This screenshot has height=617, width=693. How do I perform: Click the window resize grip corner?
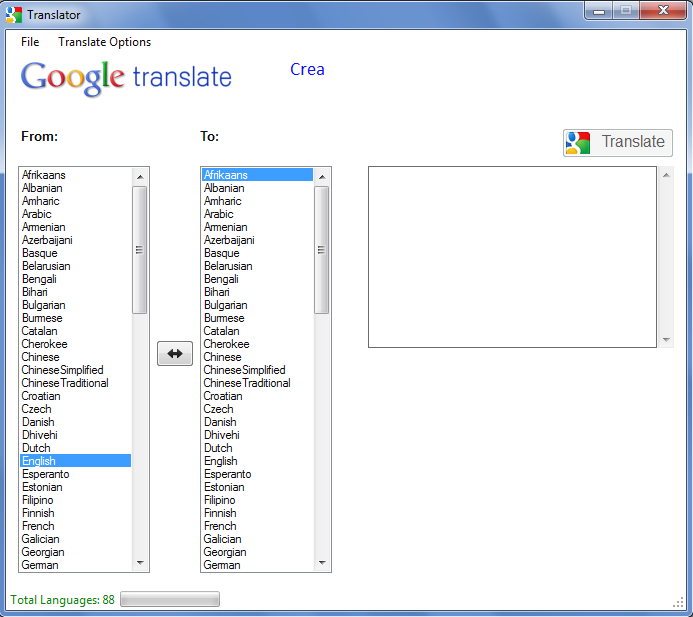[678, 604]
